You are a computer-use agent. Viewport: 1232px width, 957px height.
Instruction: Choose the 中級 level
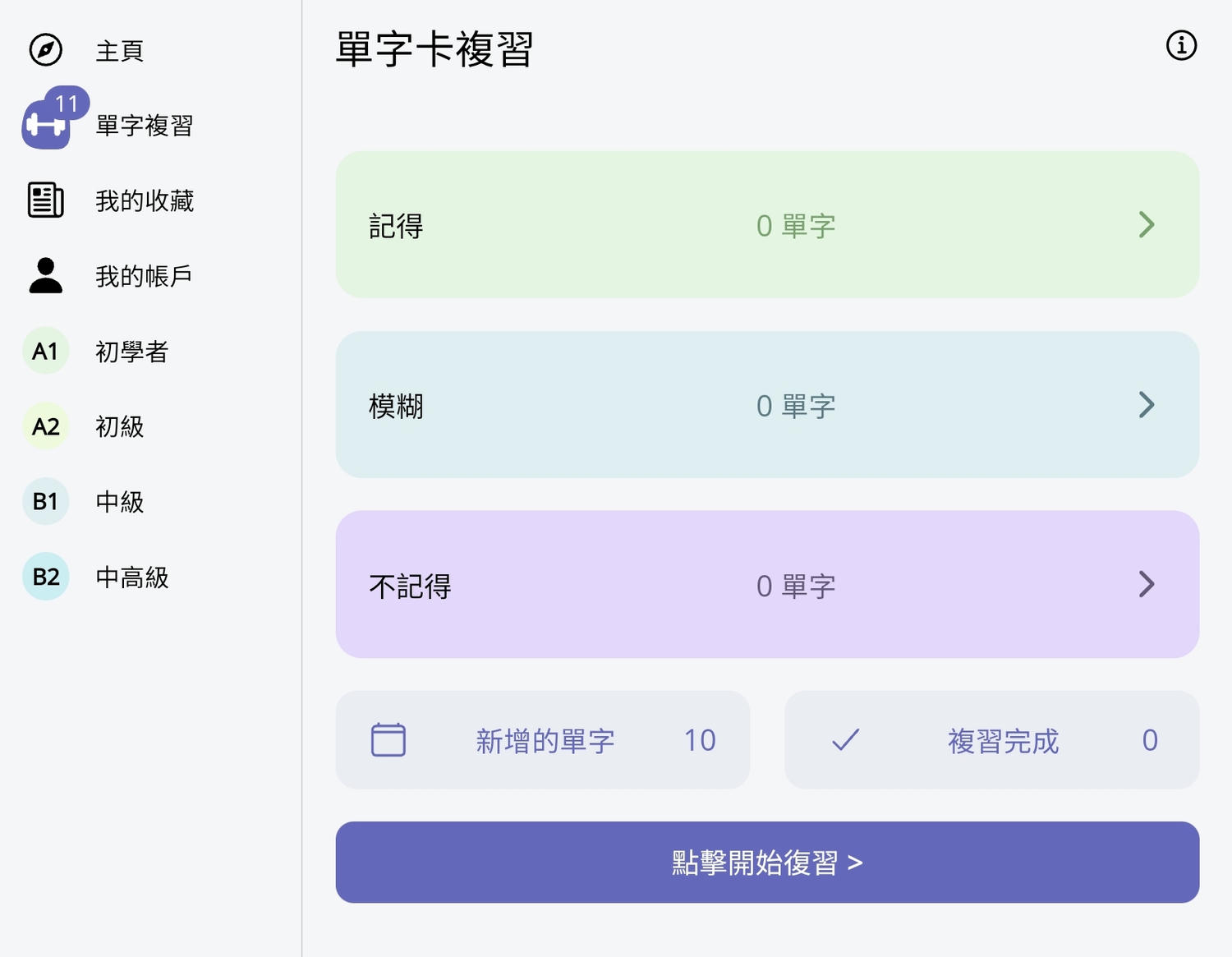120,502
